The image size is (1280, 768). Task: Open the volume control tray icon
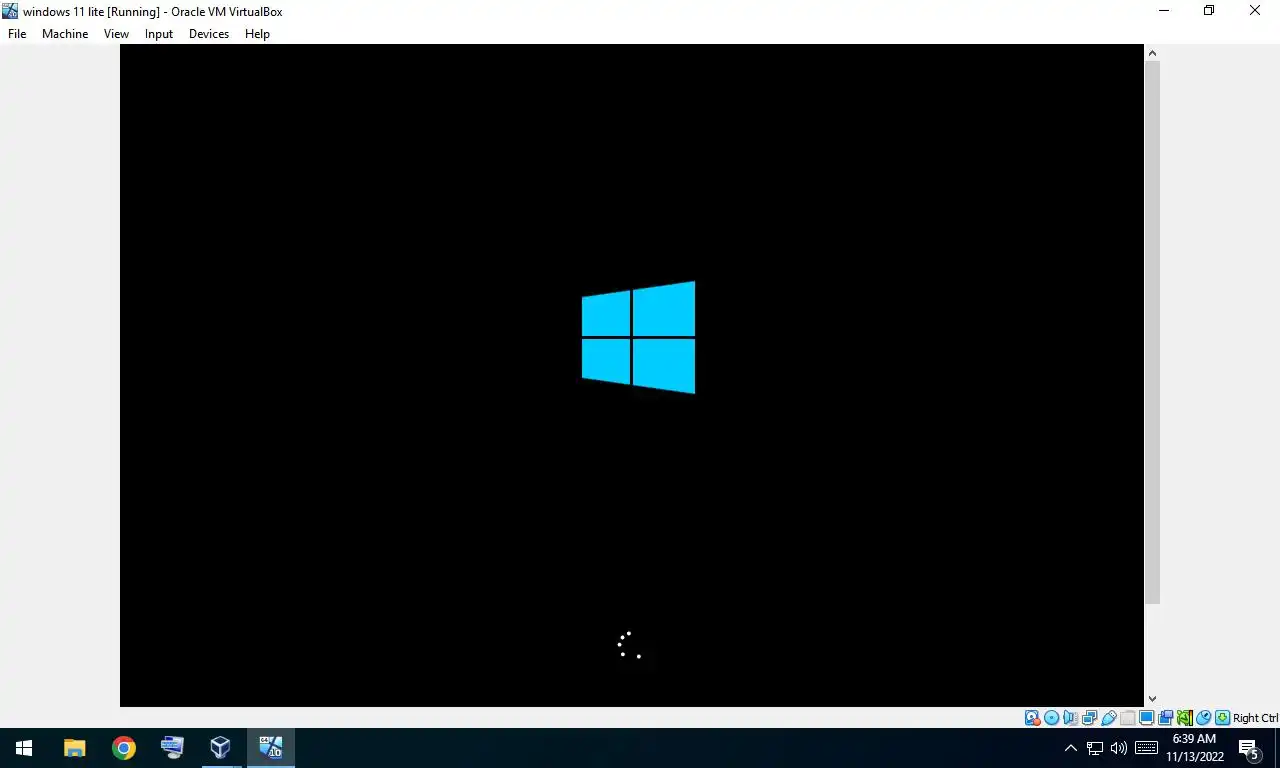click(1119, 748)
